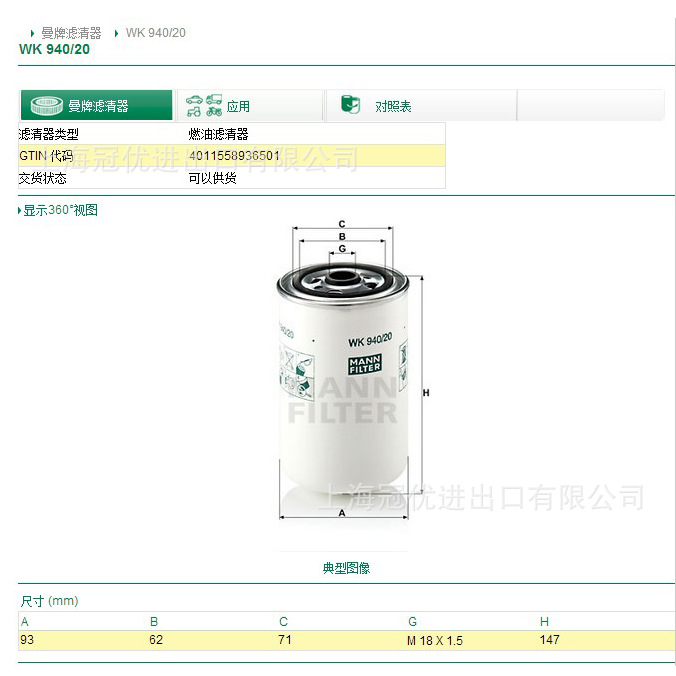Open the 对照表 tab

click(x=421, y=106)
